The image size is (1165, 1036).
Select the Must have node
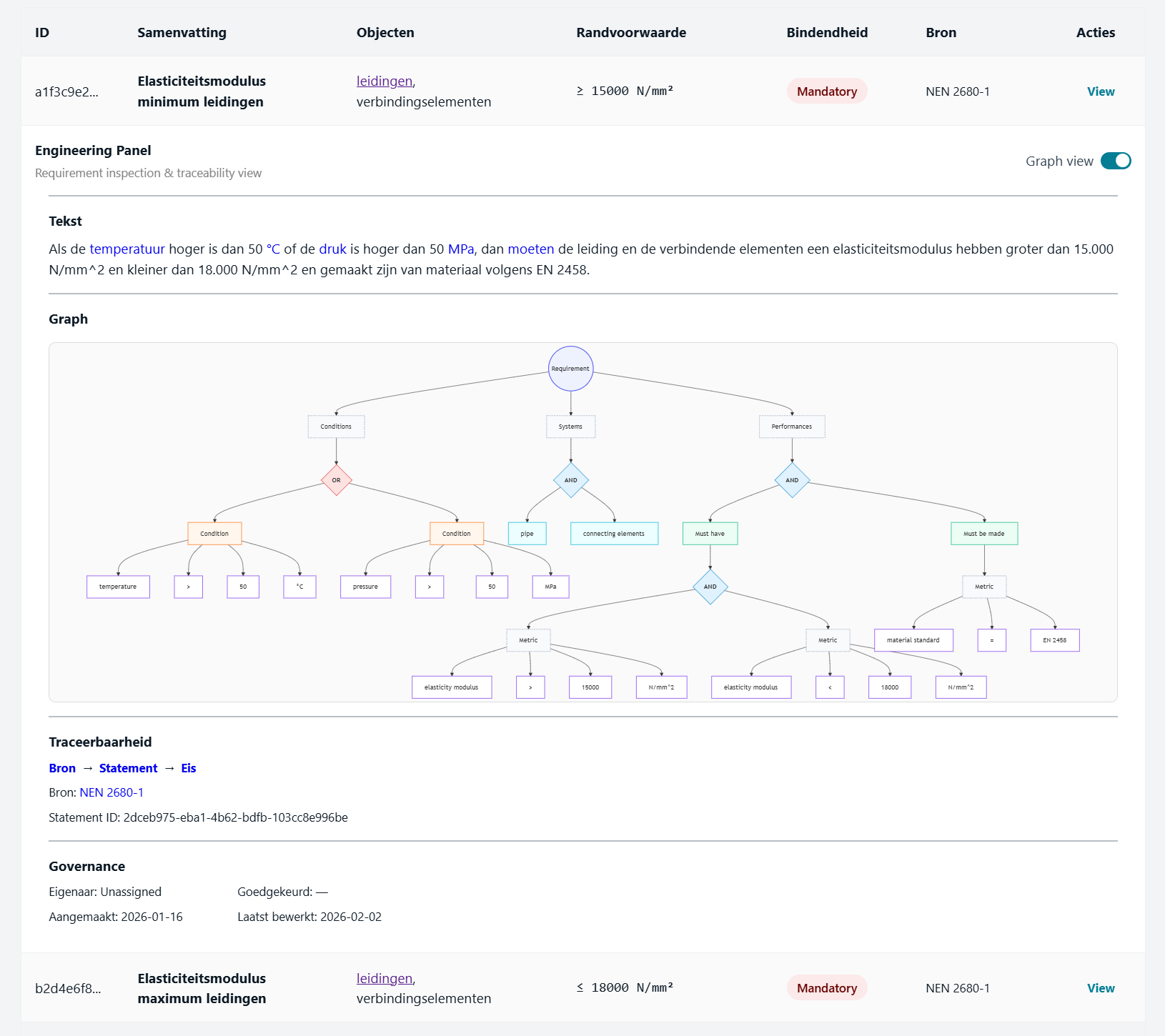[x=710, y=534]
